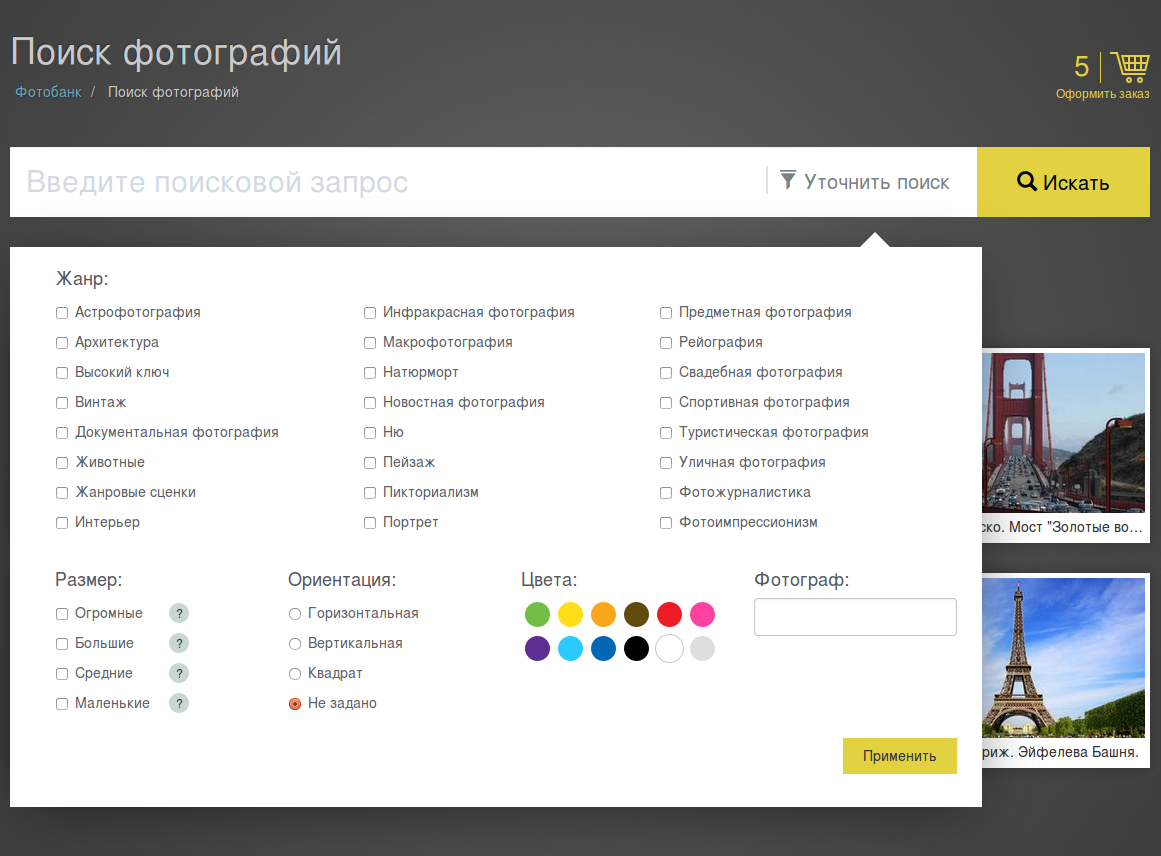Select the Горизонтальная orientation radio button

tap(295, 614)
